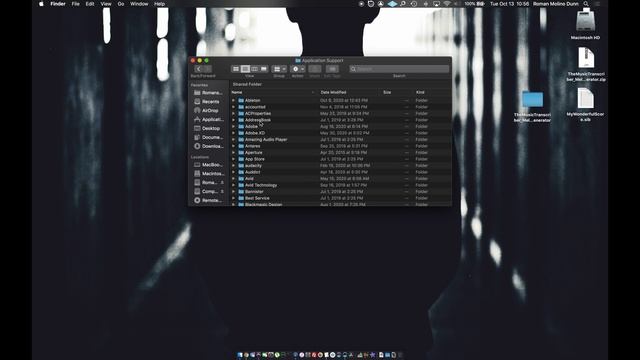This screenshot has width=640, height=360.
Task: Eject the Comp... volume in sidebar
Action: (222, 191)
